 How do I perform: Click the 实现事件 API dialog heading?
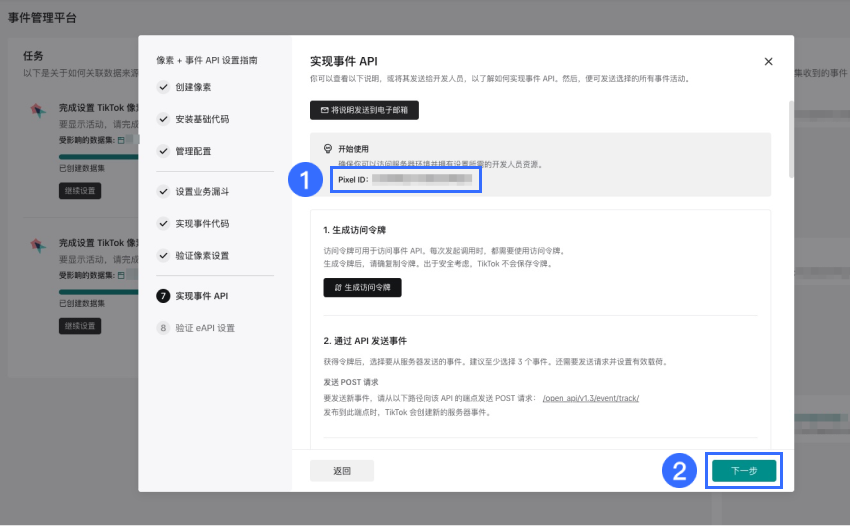click(x=344, y=62)
